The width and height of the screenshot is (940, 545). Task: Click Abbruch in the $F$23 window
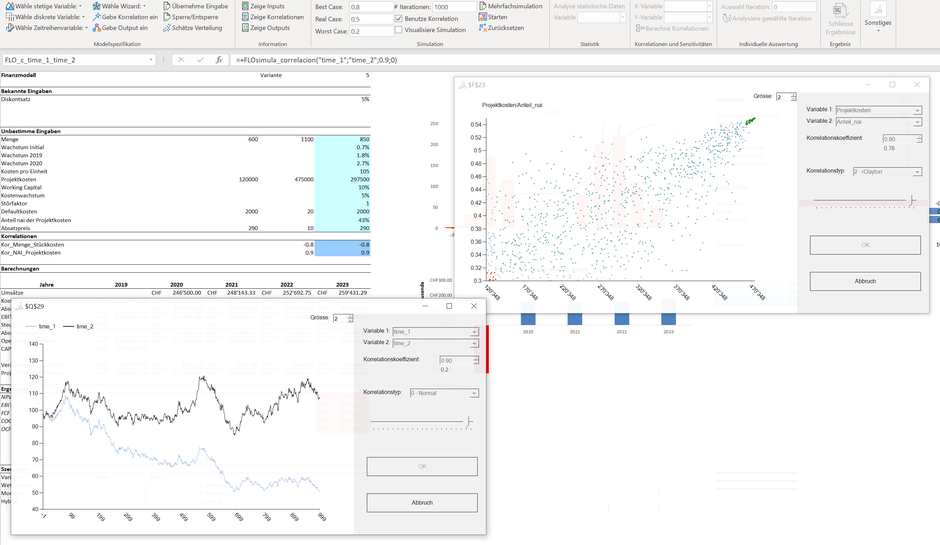[865, 281]
